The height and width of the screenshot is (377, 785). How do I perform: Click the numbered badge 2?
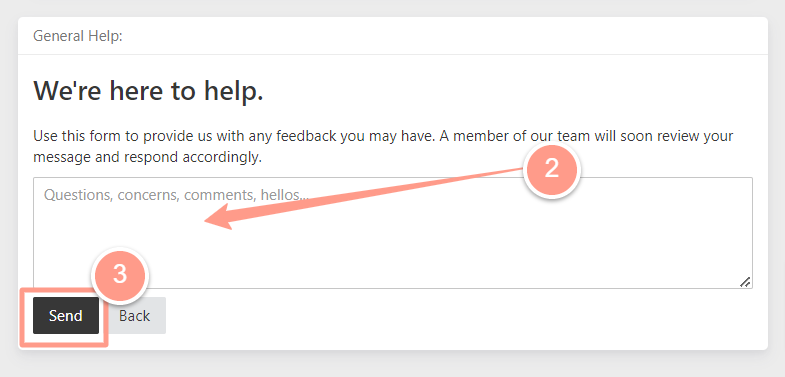coord(551,169)
